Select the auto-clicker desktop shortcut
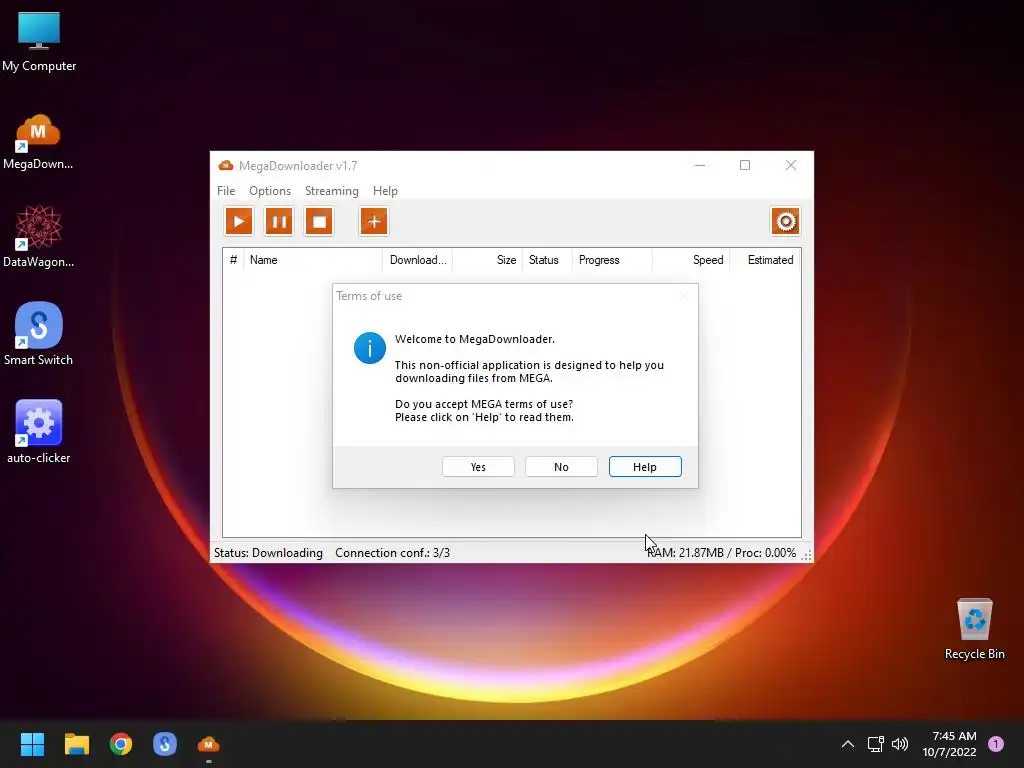This screenshot has height=768, width=1024. click(x=39, y=432)
